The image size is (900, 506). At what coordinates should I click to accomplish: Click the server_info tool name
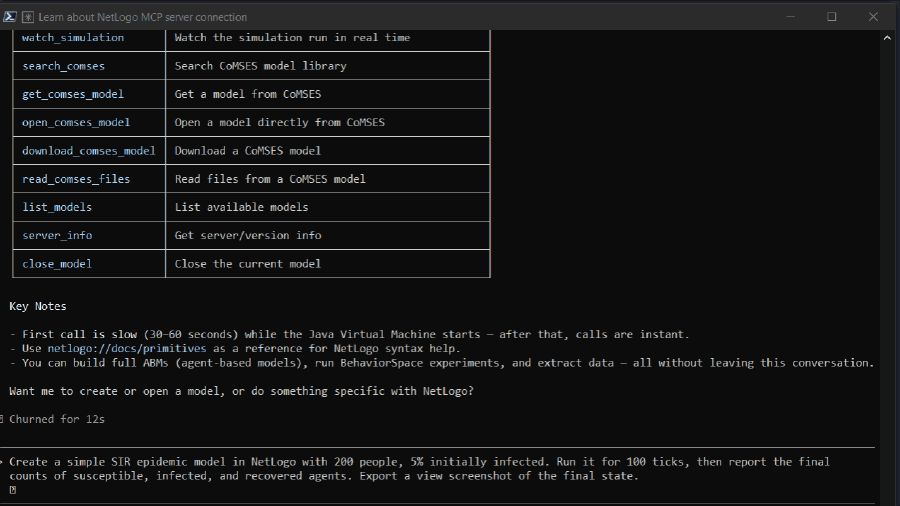point(57,235)
